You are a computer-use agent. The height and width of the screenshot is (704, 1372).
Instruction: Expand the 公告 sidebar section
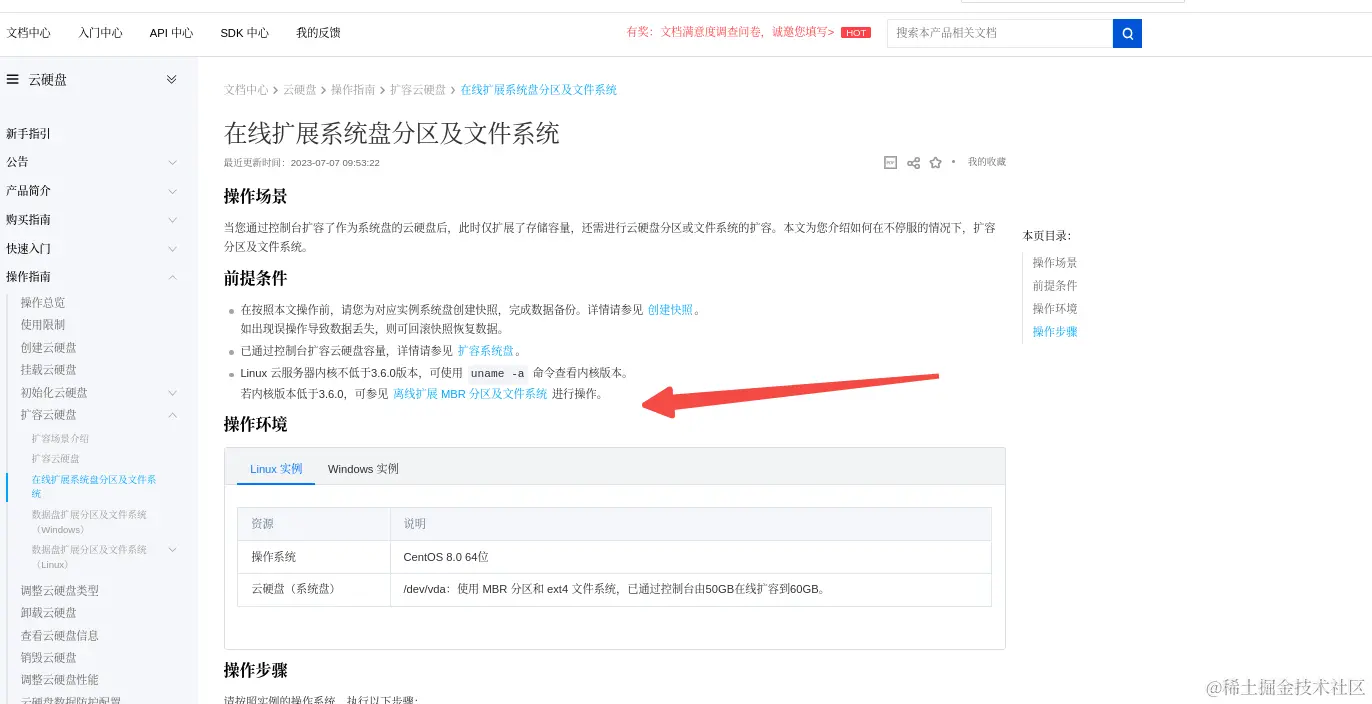pyautogui.click(x=172, y=162)
